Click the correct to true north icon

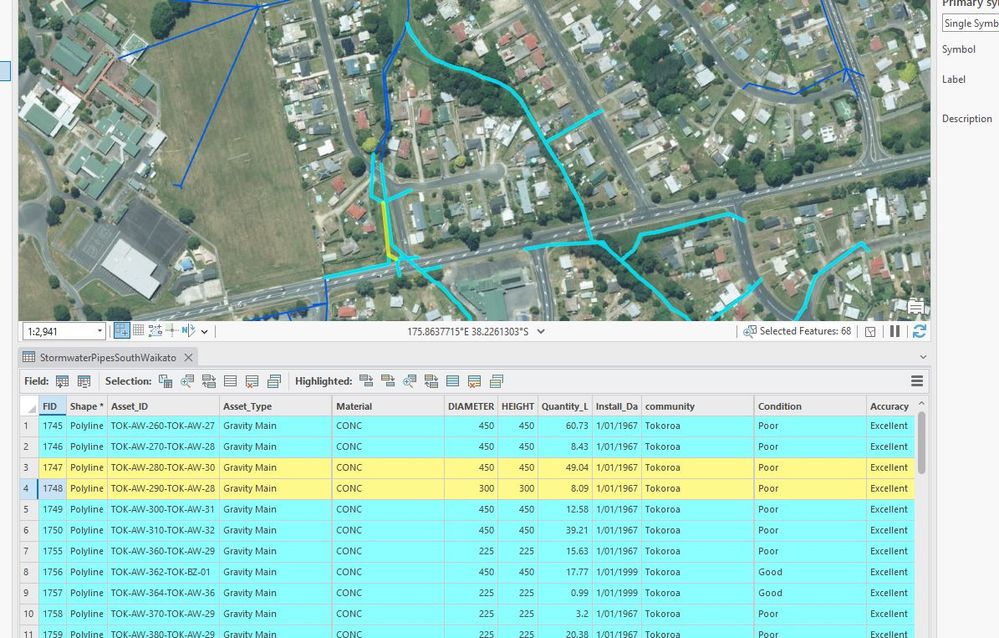188,330
